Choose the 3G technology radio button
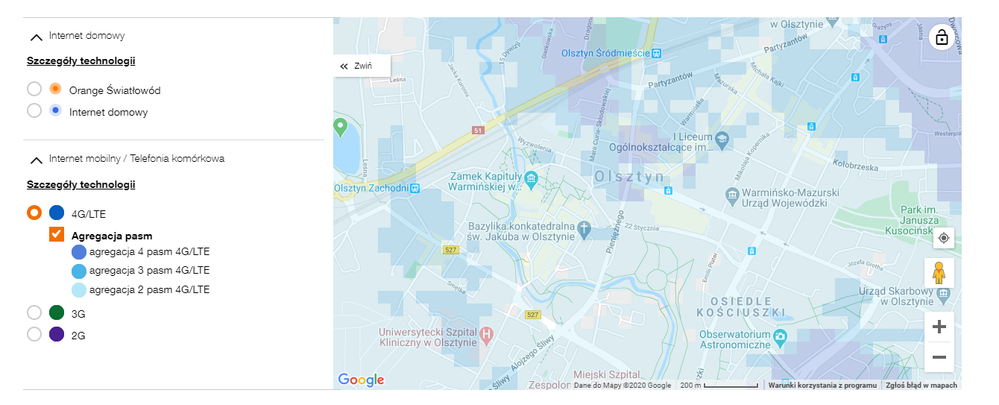The height and width of the screenshot is (405, 999). (x=34, y=313)
